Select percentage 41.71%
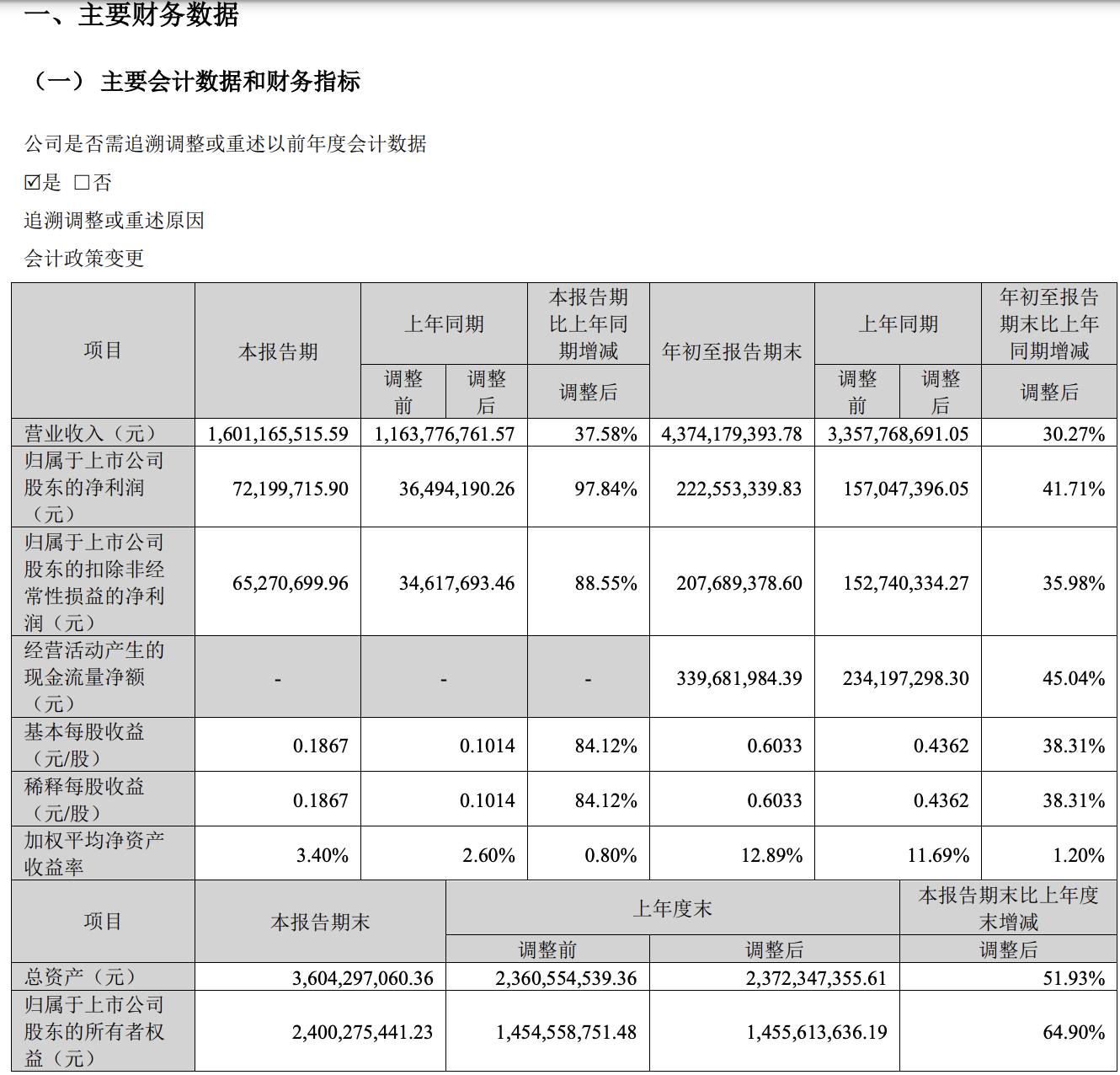The image size is (1120, 1075). [x=1074, y=489]
